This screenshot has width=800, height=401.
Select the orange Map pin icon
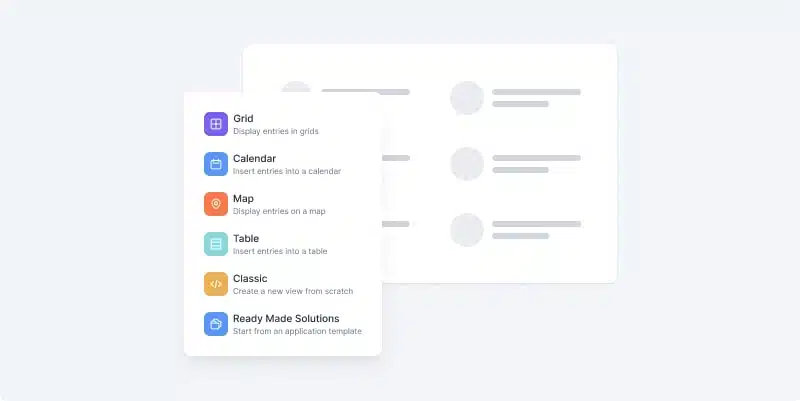(x=216, y=204)
